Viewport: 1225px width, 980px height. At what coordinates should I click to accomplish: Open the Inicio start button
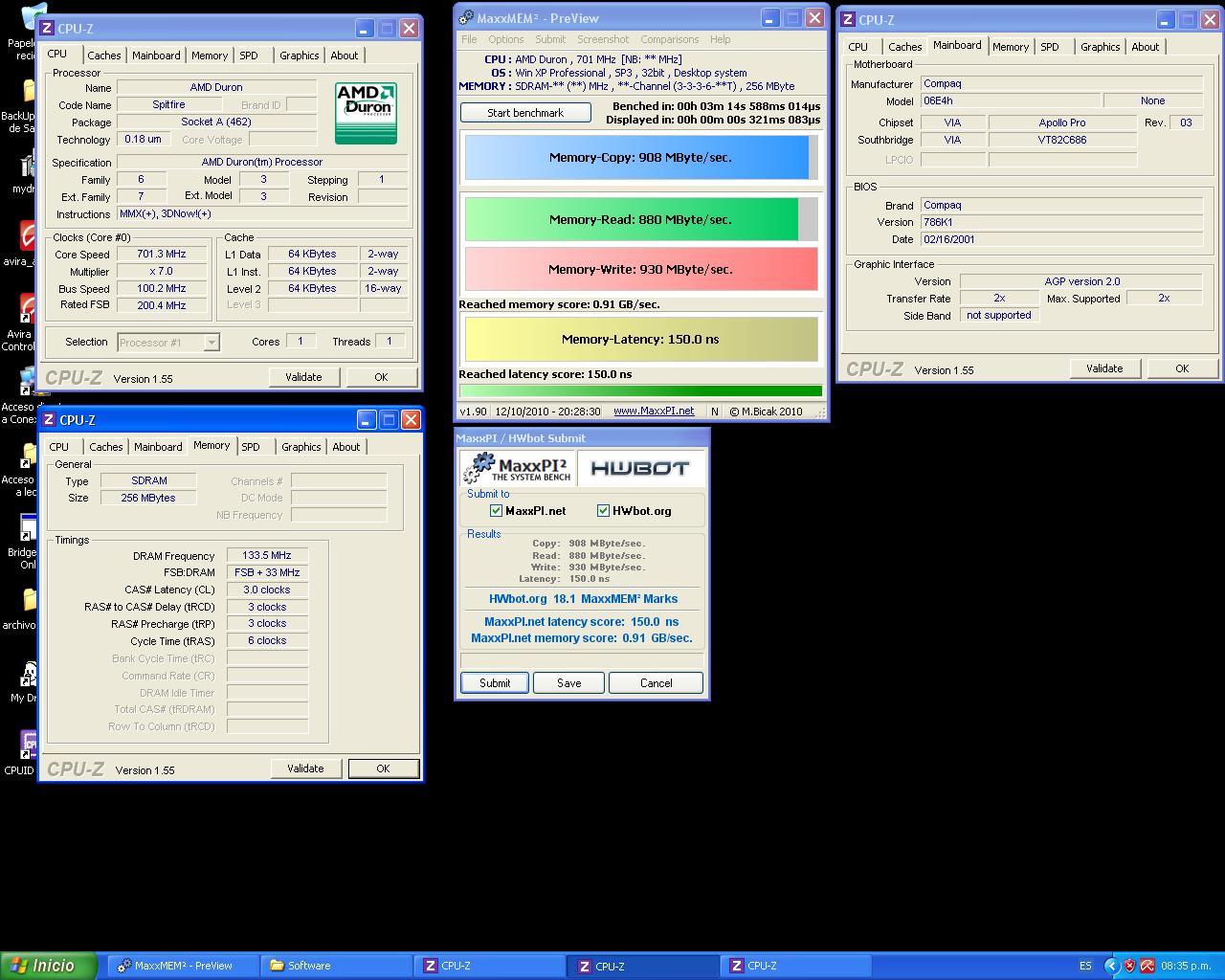49,966
